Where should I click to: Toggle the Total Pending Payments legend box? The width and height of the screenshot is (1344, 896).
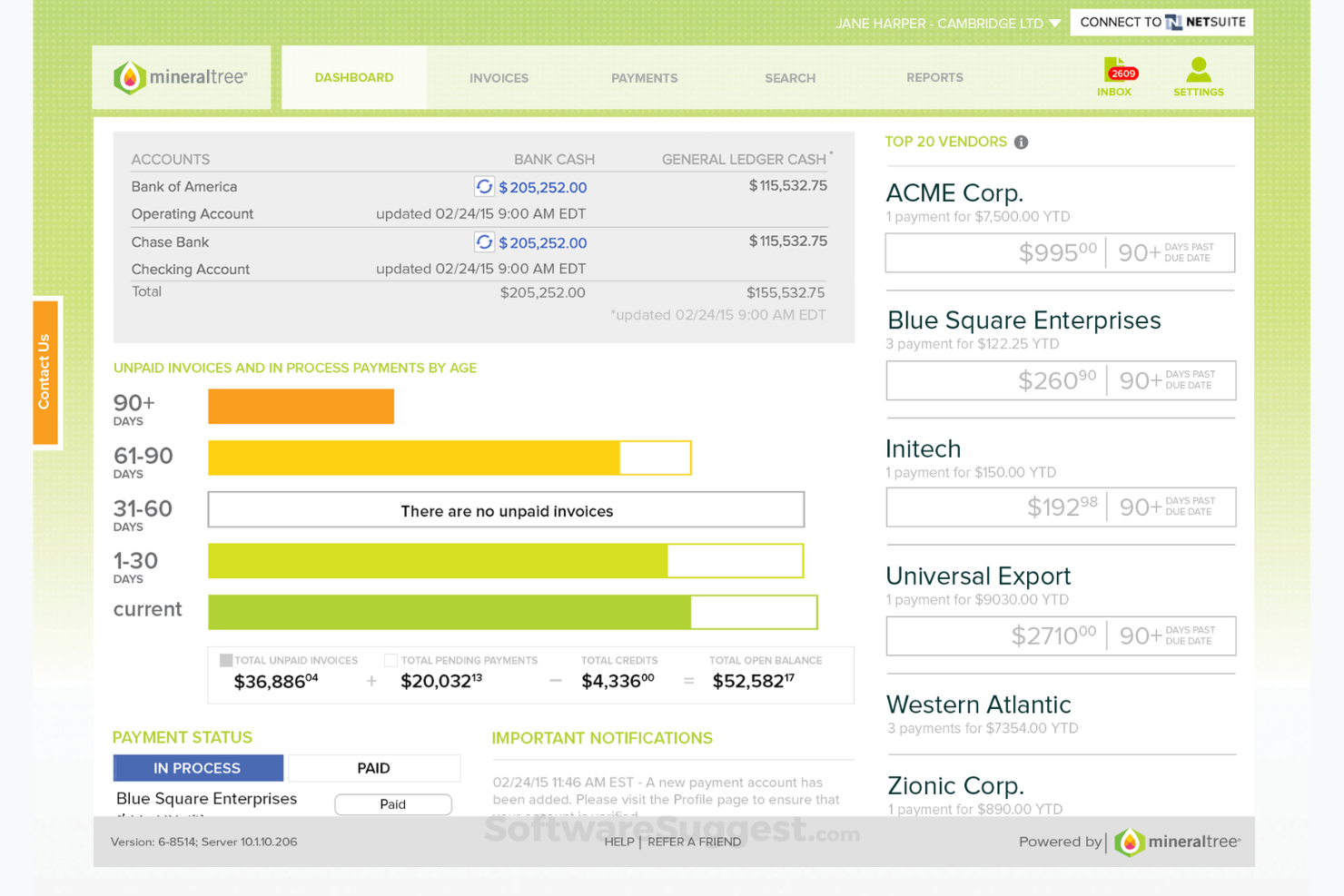(390, 660)
